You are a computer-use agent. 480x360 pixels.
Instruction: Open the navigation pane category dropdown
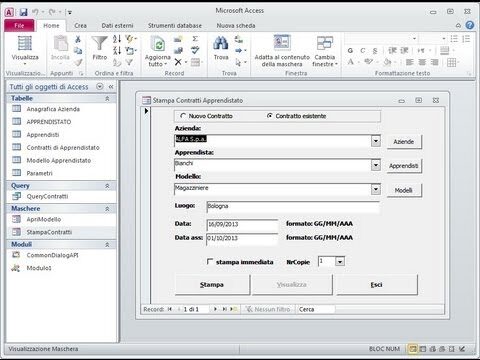pos(99,87)
